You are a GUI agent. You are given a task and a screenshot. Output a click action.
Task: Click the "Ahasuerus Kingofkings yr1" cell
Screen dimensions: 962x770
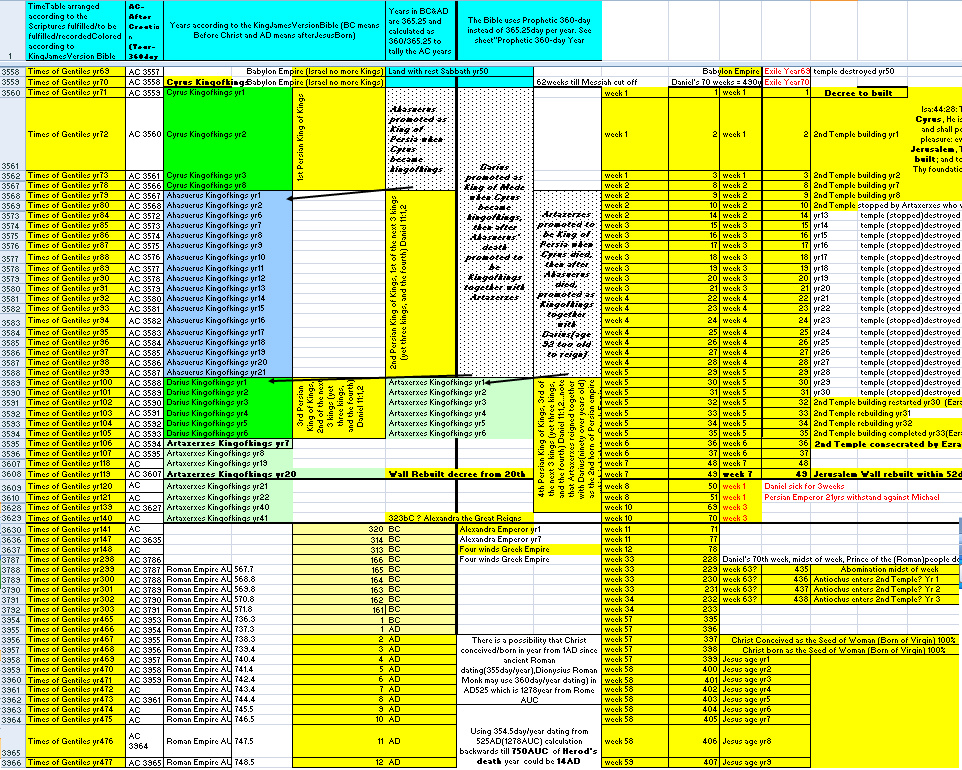228,196
